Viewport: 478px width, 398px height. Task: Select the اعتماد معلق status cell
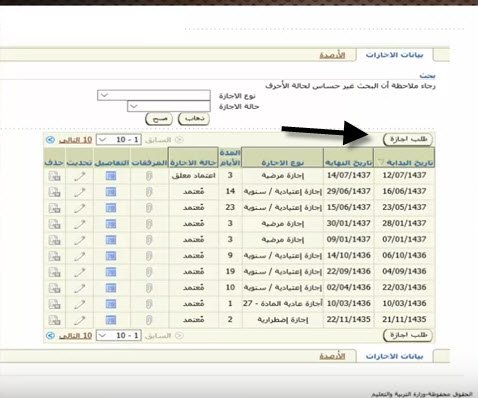click(193, 175)
